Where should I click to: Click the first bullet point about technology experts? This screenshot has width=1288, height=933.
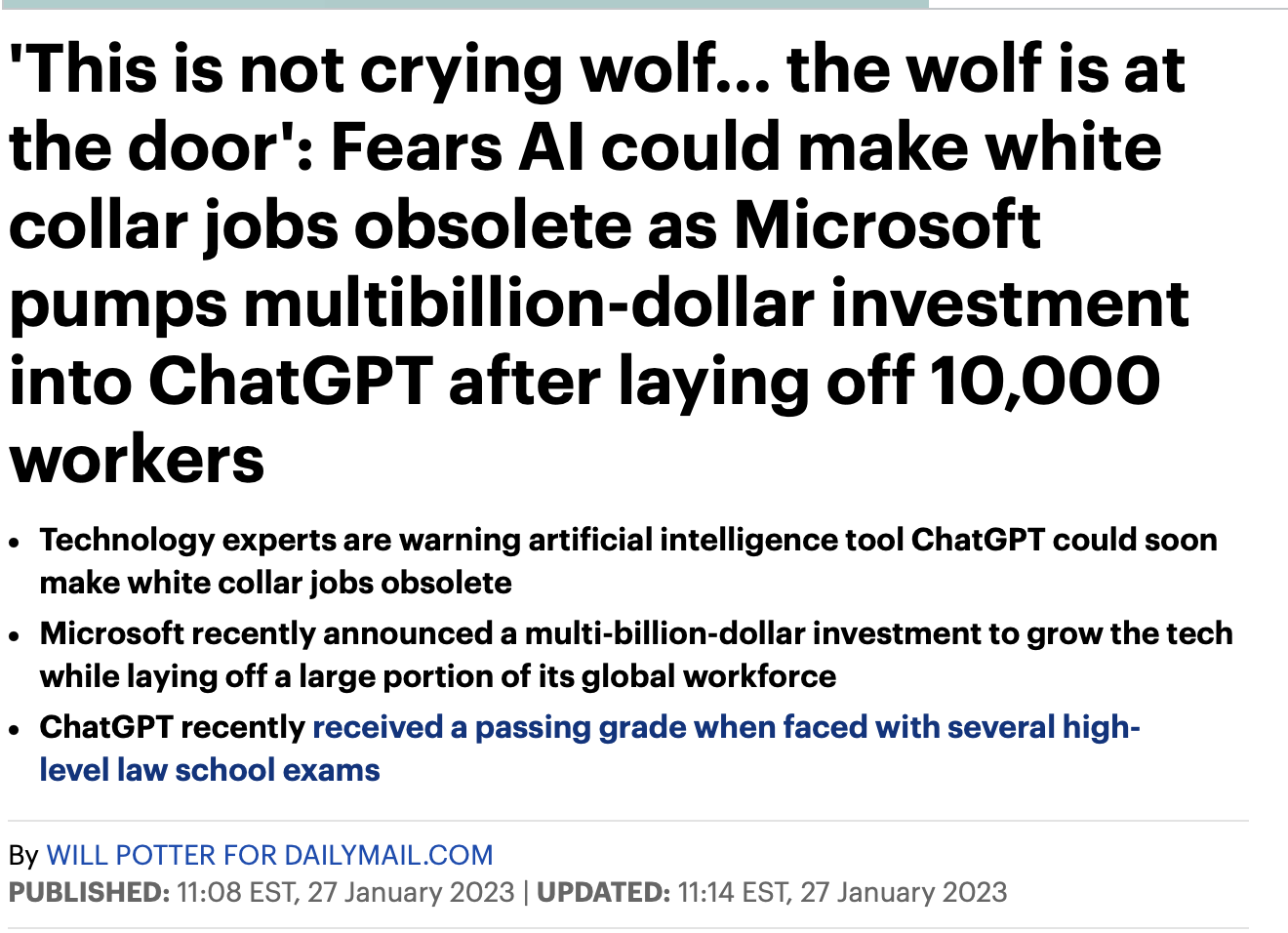coord(627,540)
